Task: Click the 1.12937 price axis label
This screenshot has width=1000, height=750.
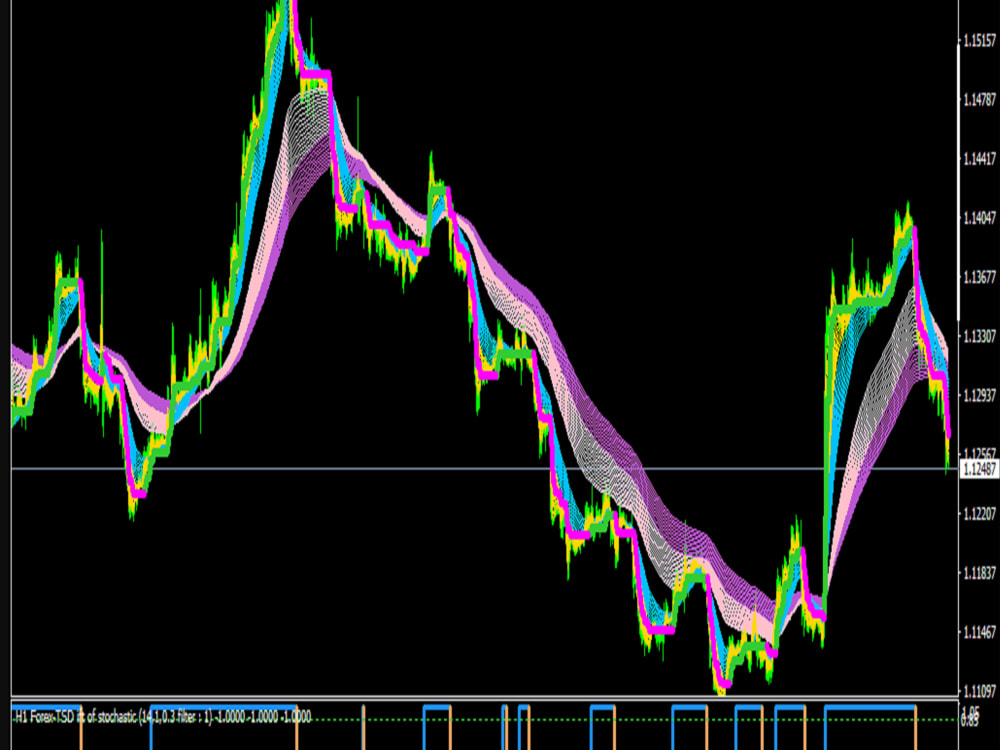Action: point(980,395)
